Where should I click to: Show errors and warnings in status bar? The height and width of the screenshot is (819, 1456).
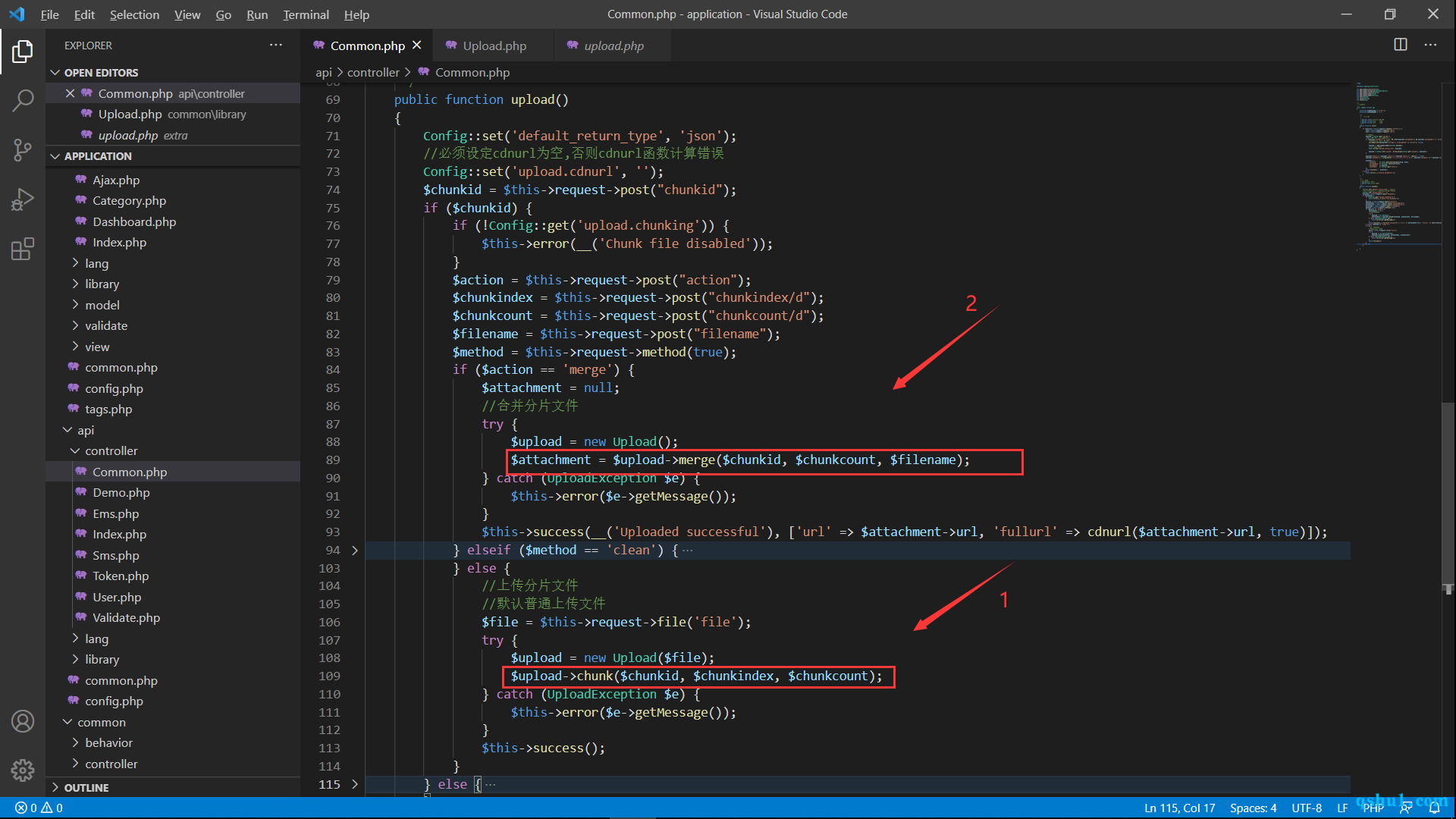pyautogui.click(x=39, y=808)
